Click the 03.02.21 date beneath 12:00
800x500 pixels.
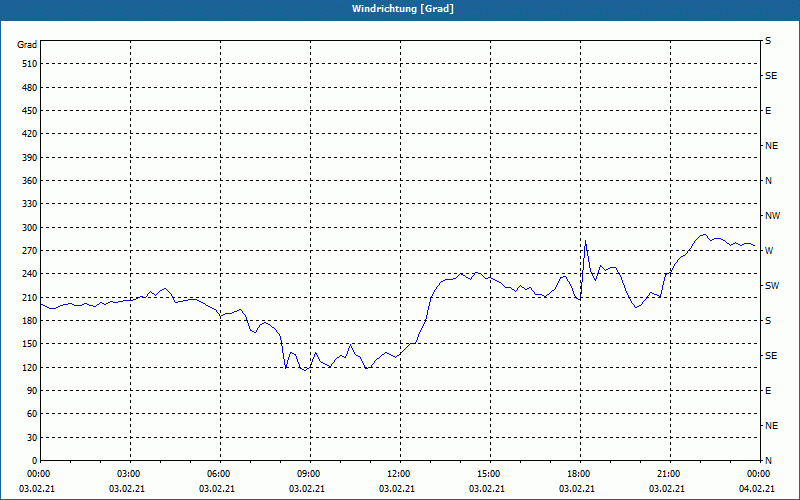pos(396,489)
